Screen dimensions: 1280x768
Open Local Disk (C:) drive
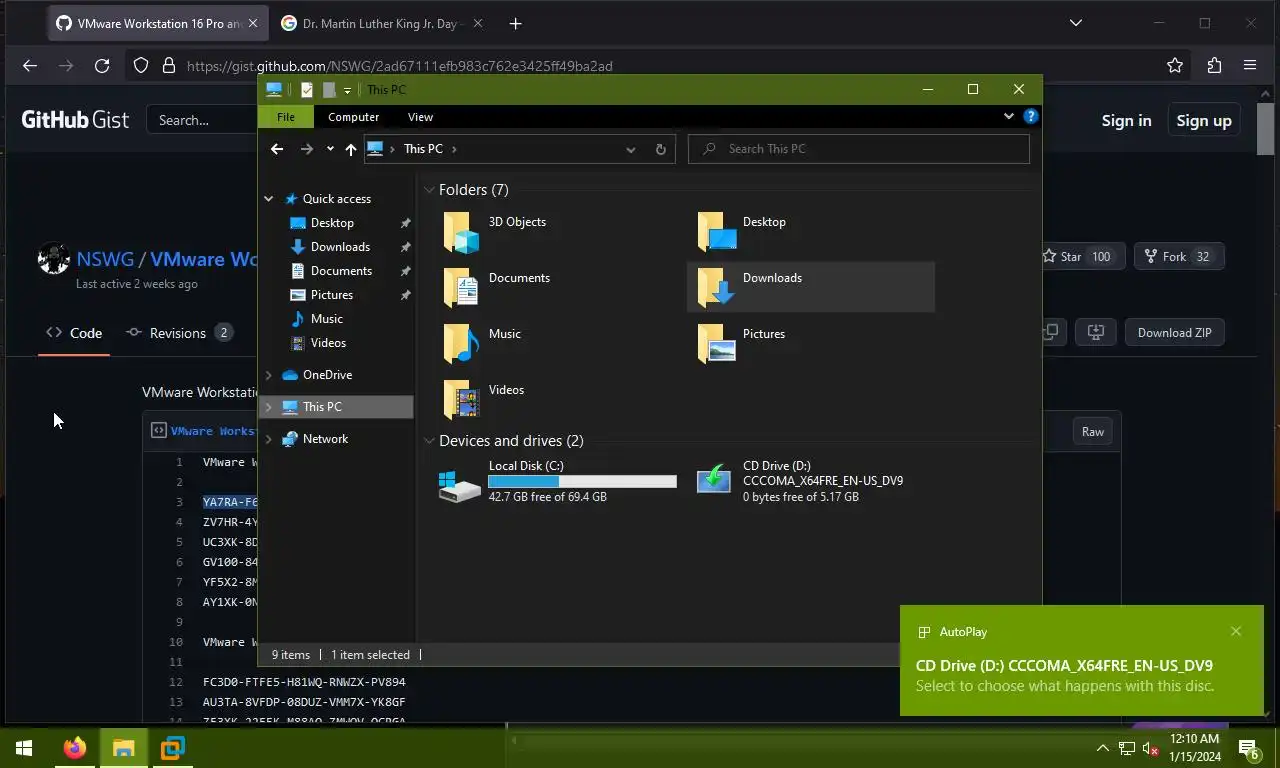[x=557, y=481]
